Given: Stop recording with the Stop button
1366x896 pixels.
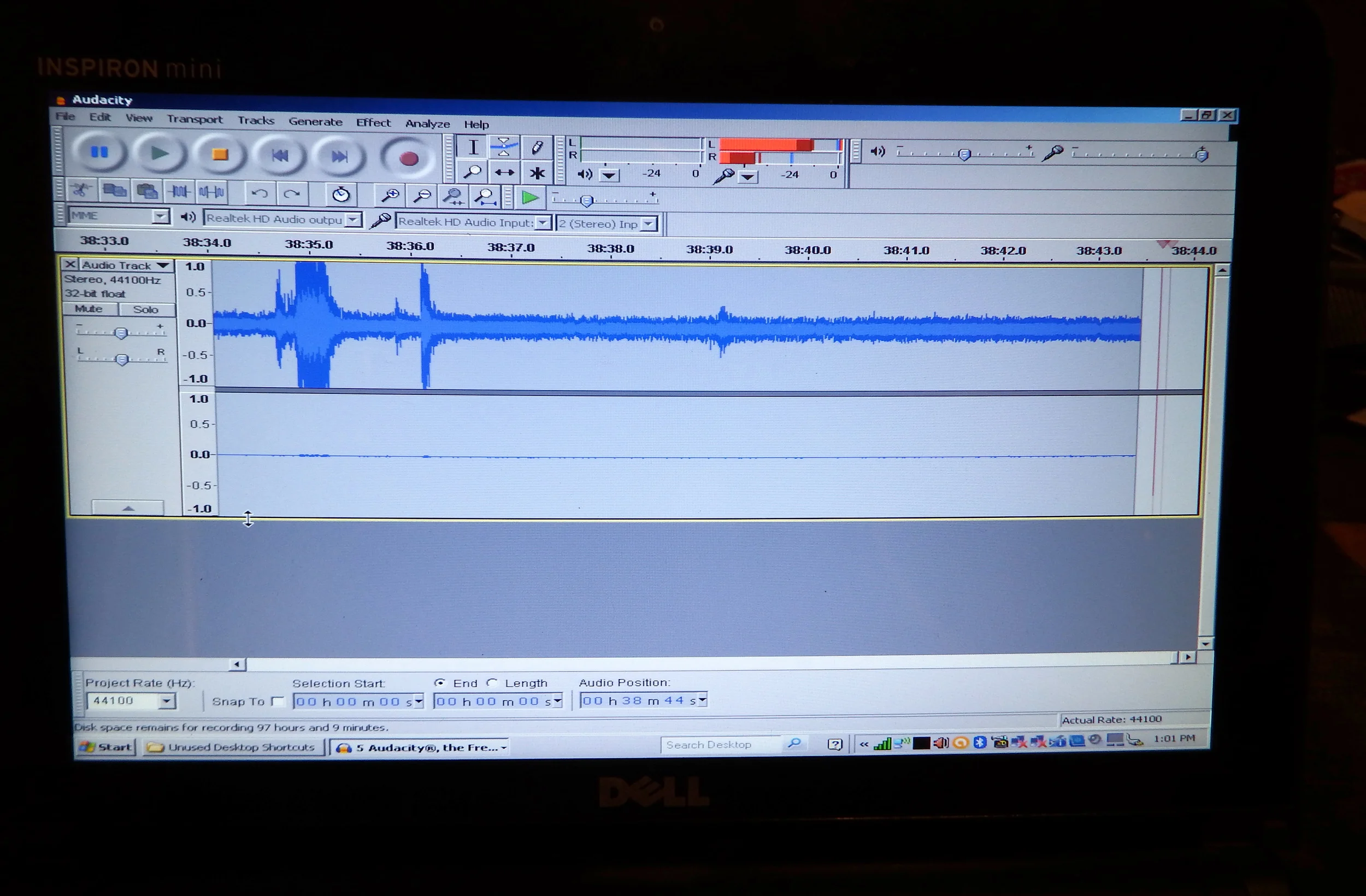Looking at the screenshot, I should pos(219,155).
